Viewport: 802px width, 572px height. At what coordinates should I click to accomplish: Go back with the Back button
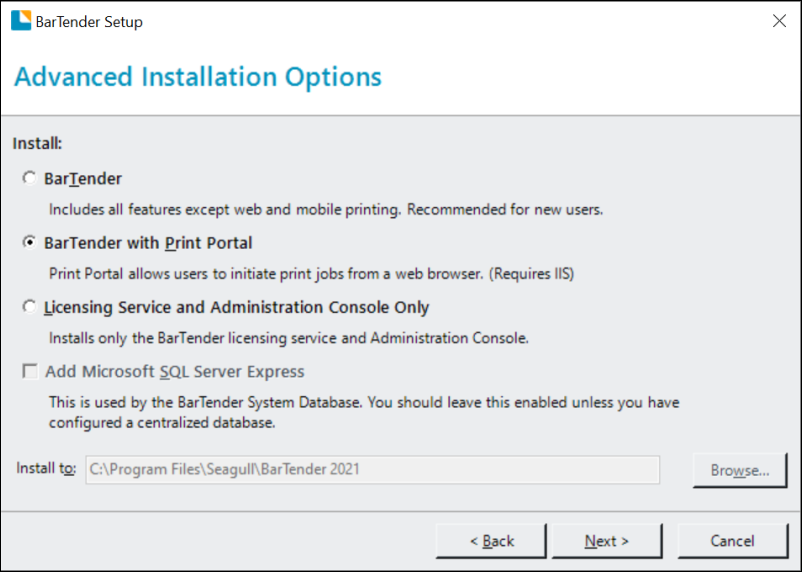tap(492, 541)
